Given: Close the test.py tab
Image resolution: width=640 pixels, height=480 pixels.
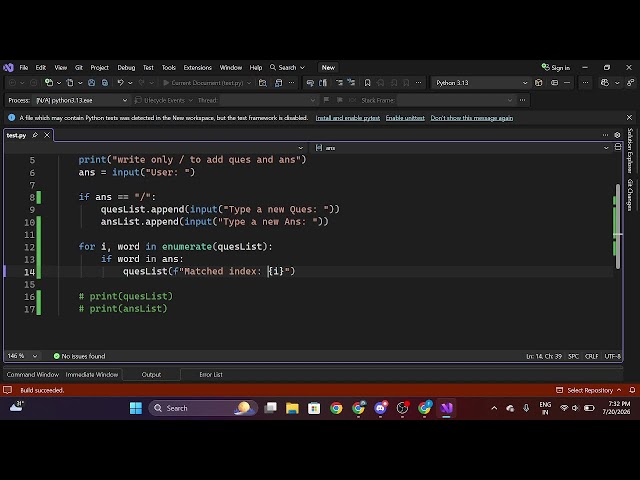Looking at the screenshot, I should coord(47,135).
